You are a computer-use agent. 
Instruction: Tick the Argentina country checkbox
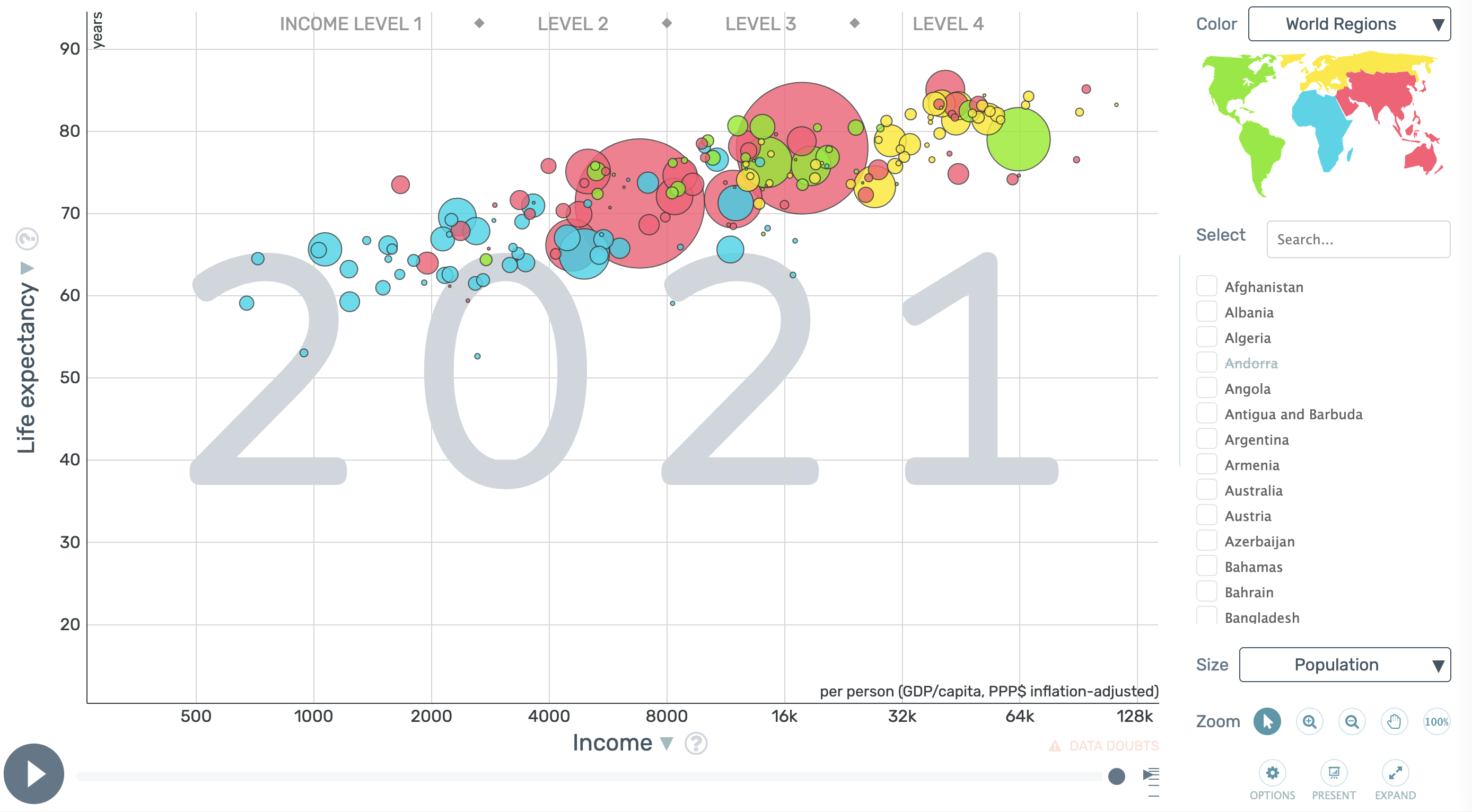tap(1206, 439)
